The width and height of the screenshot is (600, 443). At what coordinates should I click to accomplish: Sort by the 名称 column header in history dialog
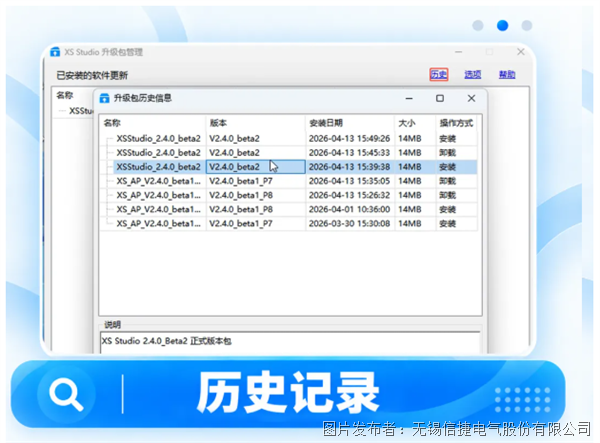point(153,123)
